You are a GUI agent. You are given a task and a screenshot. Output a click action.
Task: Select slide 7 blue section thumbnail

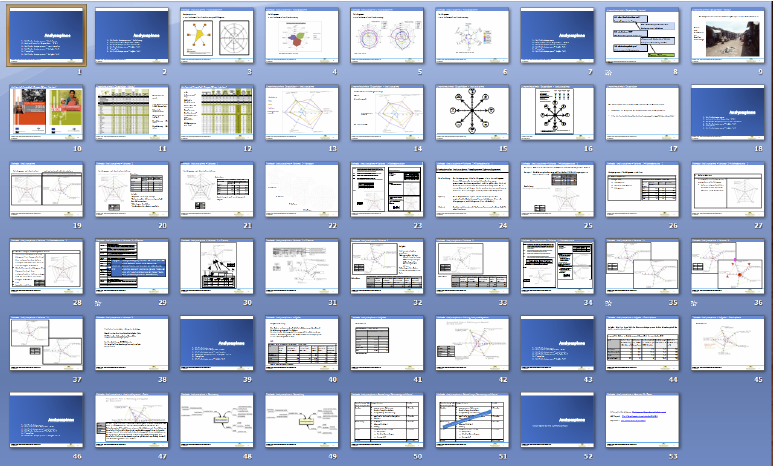(x=557, y=36)
